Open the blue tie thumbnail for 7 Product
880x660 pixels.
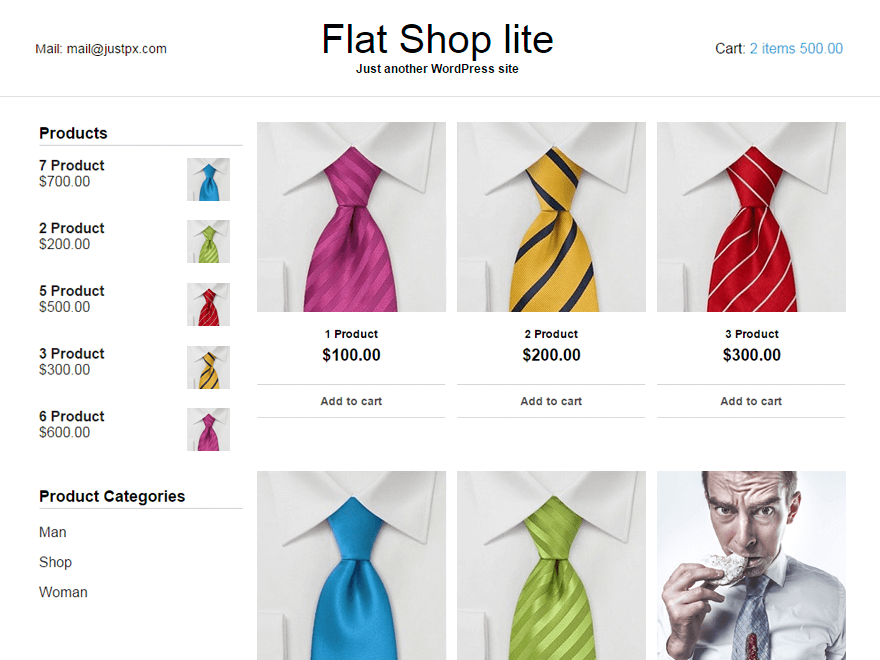click(208, 180)
